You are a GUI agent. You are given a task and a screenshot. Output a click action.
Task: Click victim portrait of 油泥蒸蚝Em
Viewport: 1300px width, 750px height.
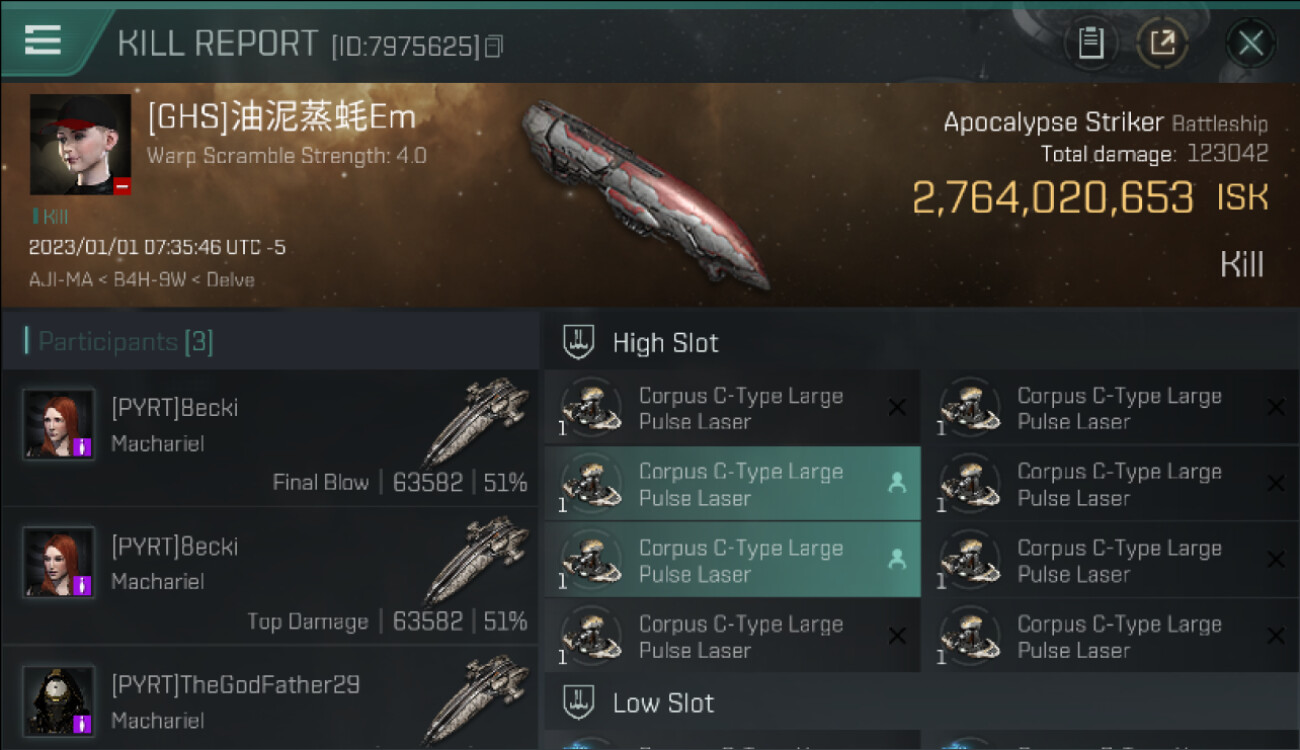point(80,144)
